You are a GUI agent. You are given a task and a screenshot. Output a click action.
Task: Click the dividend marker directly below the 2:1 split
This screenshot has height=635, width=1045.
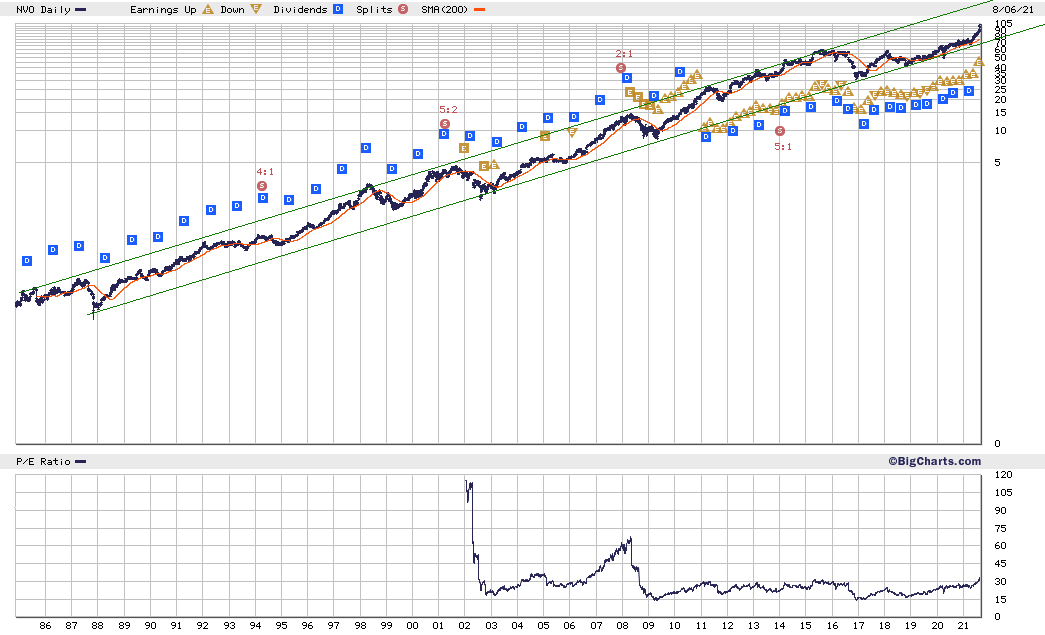tap(626, 78)
